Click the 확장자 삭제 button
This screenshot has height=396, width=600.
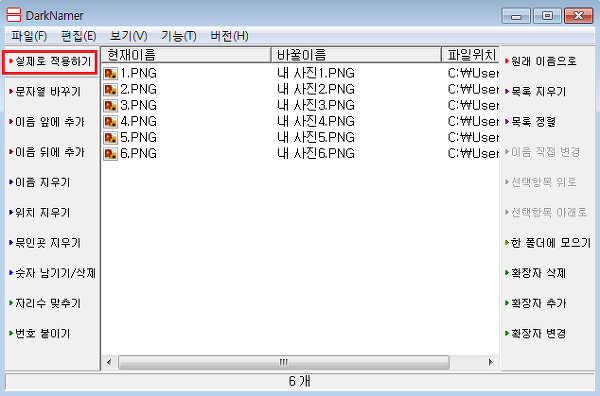[535, 273]
